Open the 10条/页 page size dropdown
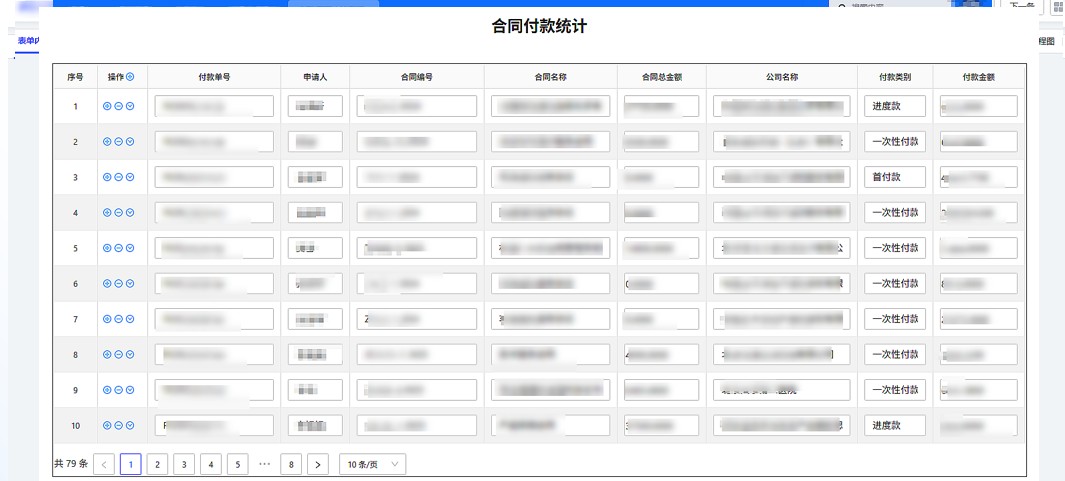Image resolution: width=1065 pixels, height=481 pixels. [372, 464]
